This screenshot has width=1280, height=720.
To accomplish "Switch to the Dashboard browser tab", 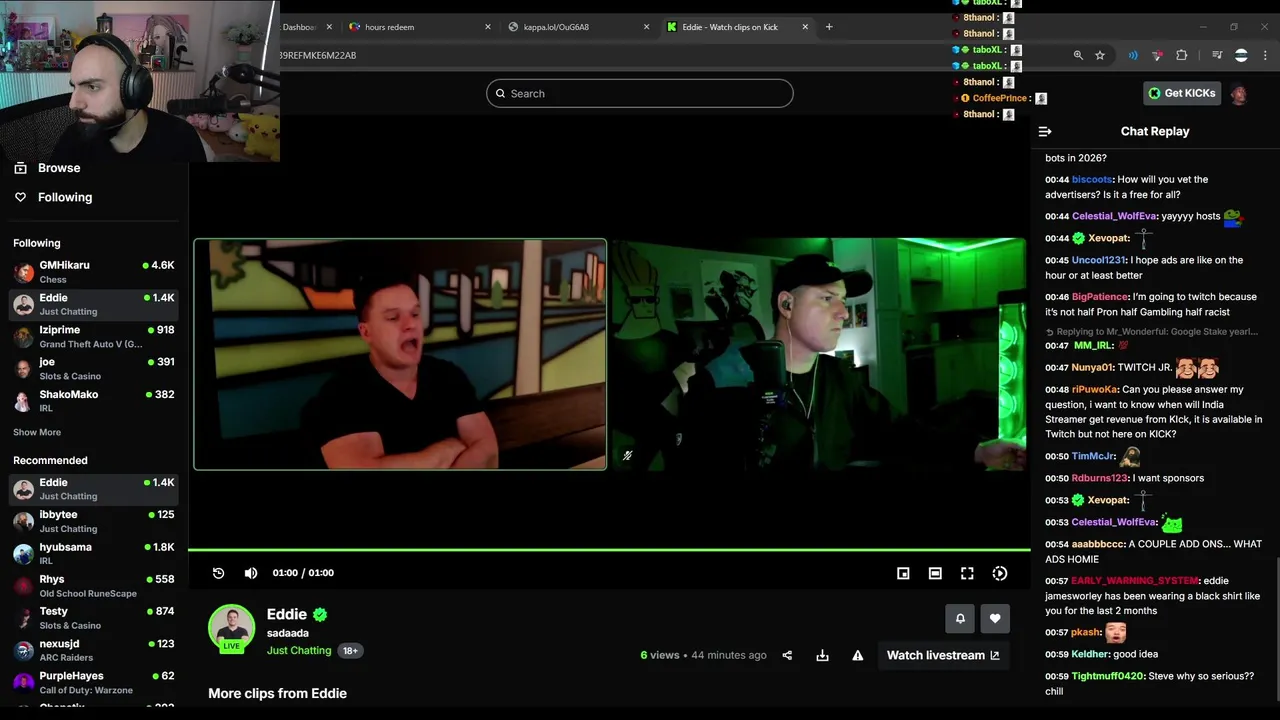I will tap(299, 27).
